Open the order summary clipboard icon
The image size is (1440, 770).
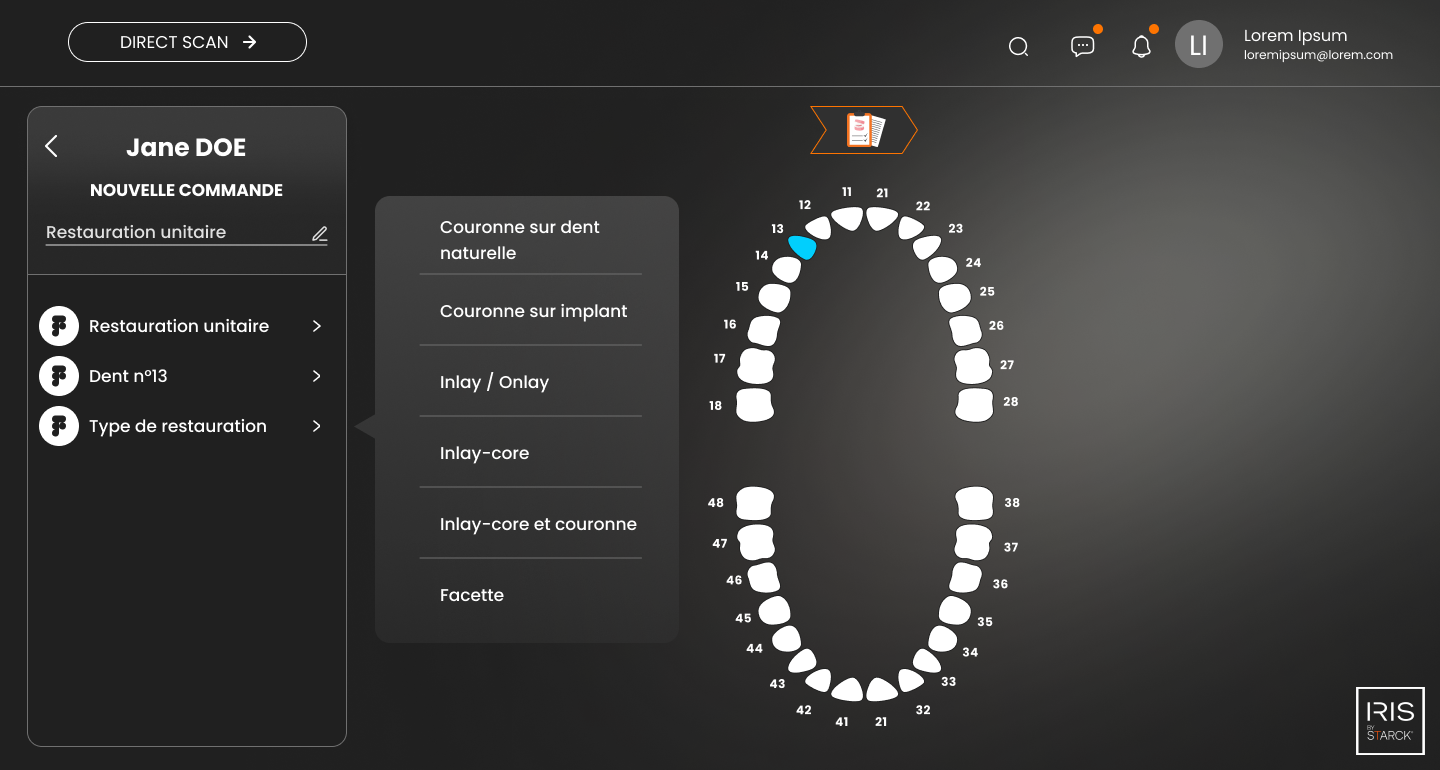(x=865, y=130)
